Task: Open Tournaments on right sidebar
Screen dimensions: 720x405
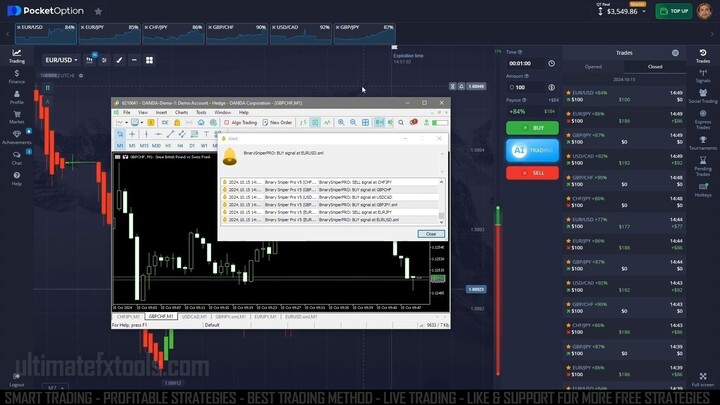Action: click(703, 143)
